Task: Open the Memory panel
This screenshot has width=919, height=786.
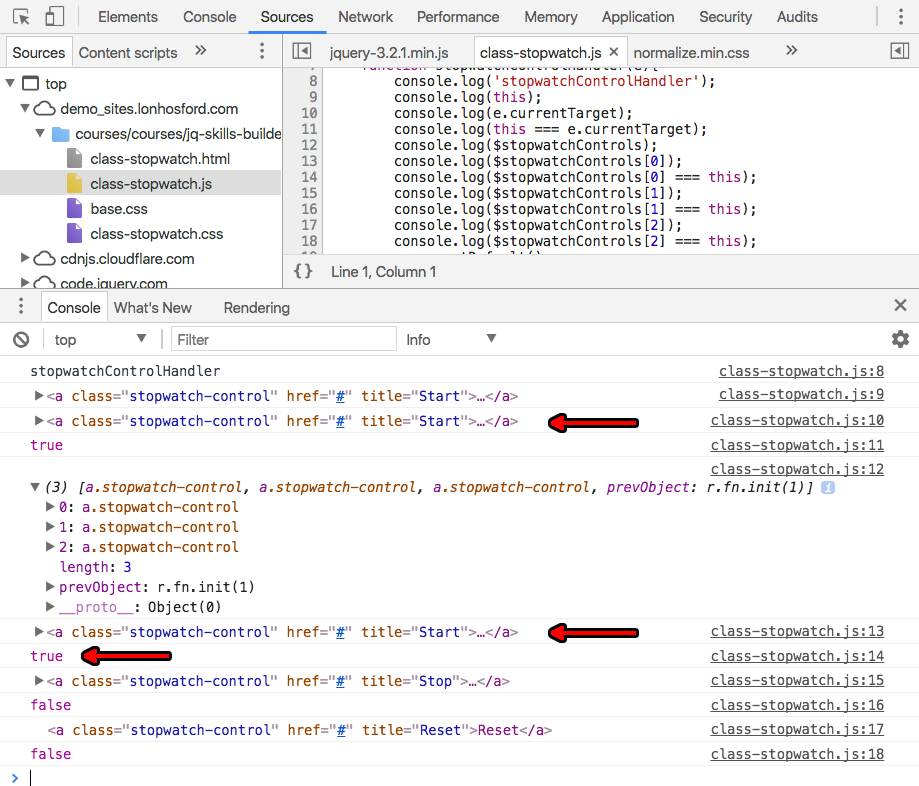Action: (x=550, y=17)
